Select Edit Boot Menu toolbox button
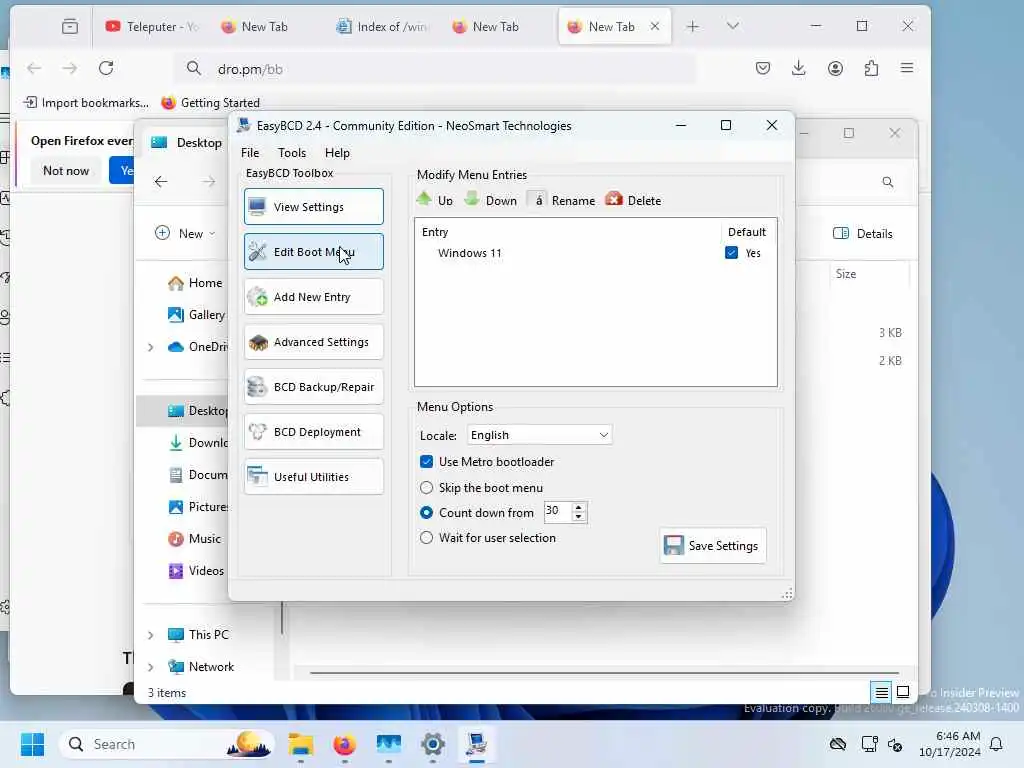This screenshot has height=768, width=1024. (313, 251)
